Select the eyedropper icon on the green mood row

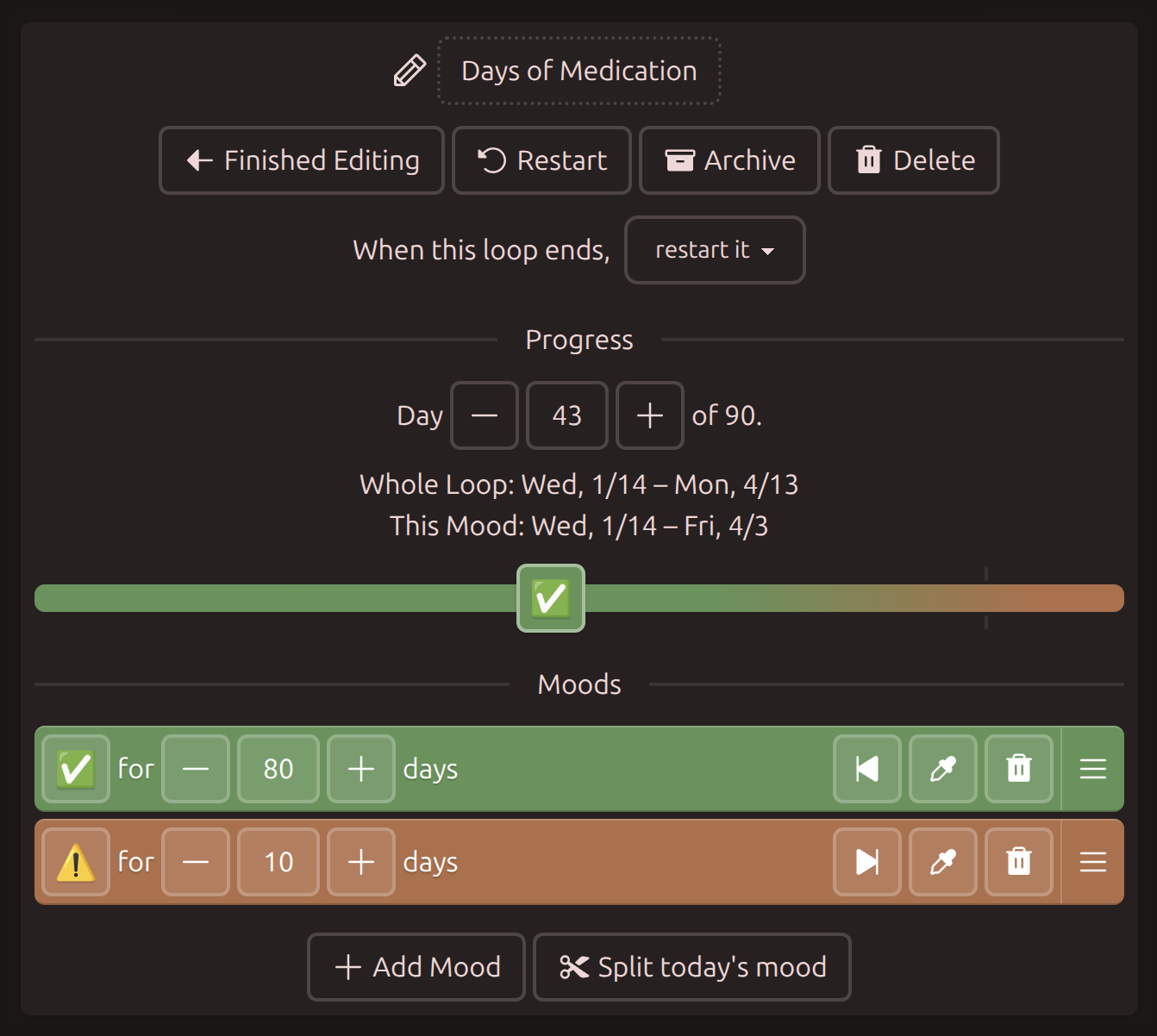(x=942, y=769)
